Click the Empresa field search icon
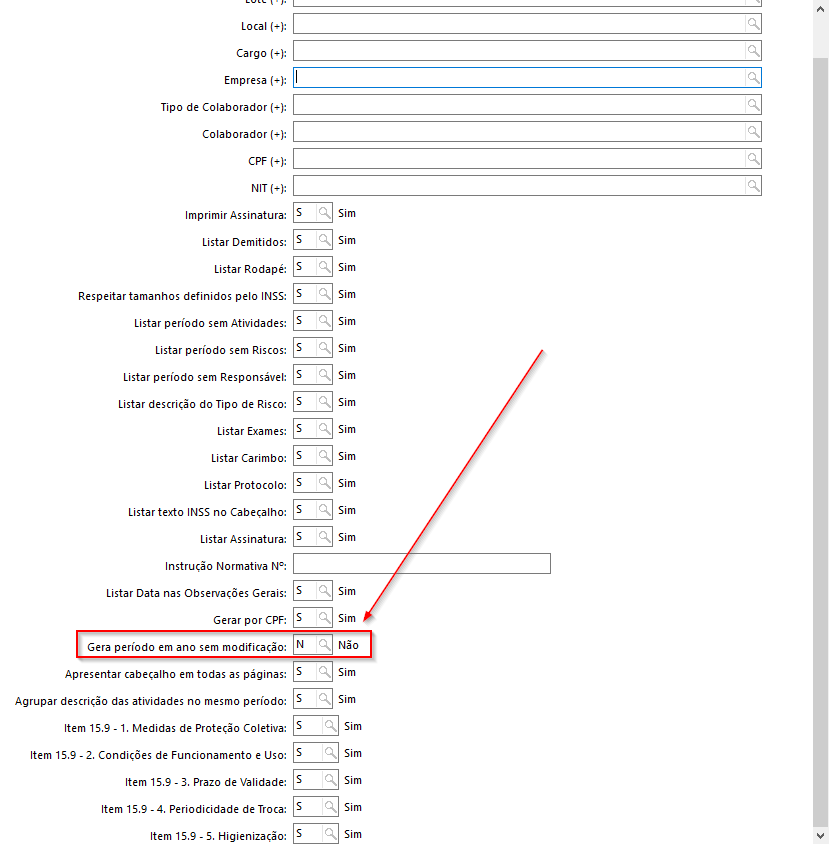This screenshot has width=829, height=844. tap(752, 78)
